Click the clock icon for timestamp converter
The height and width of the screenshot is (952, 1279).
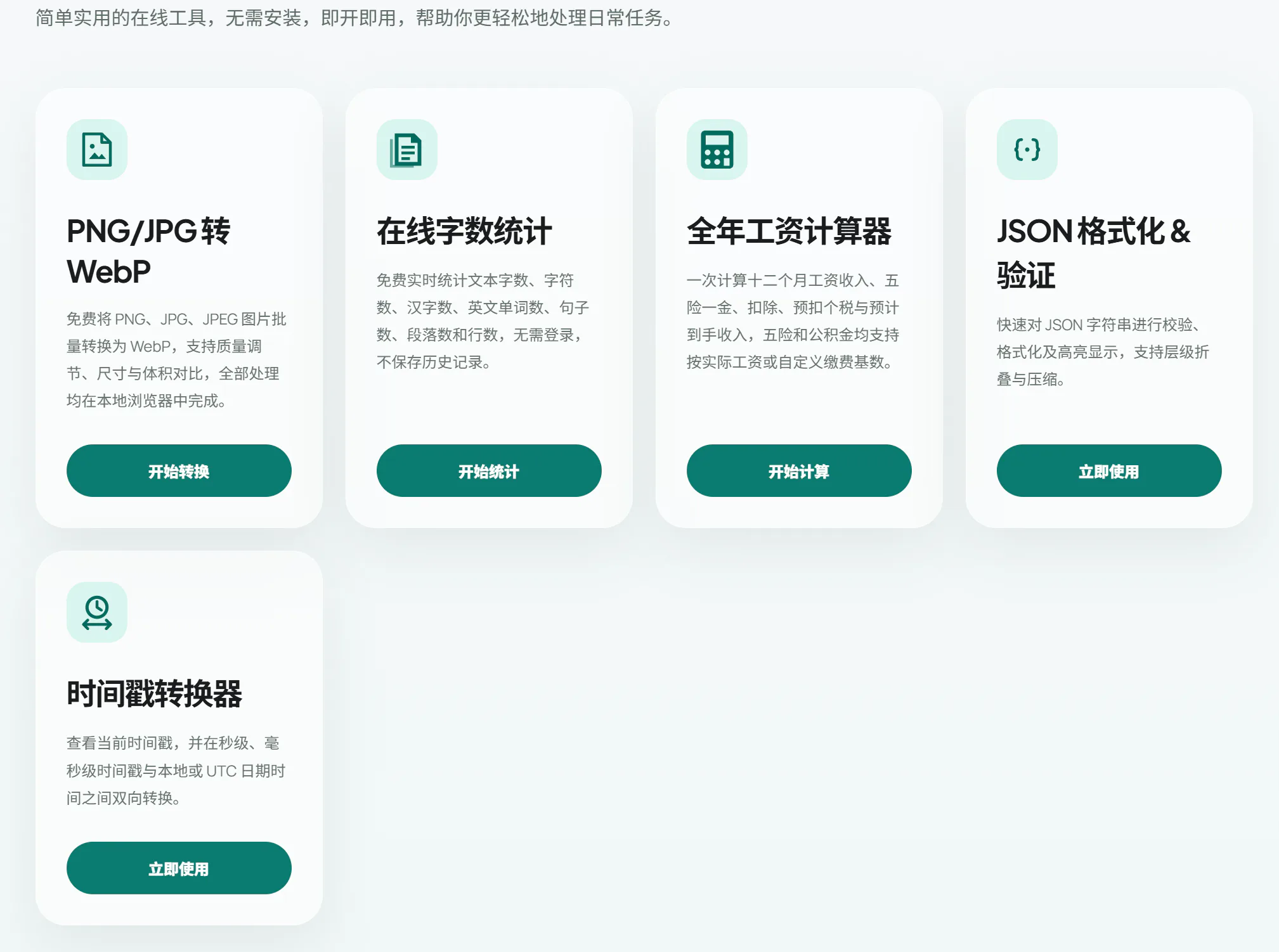point(97,612)
